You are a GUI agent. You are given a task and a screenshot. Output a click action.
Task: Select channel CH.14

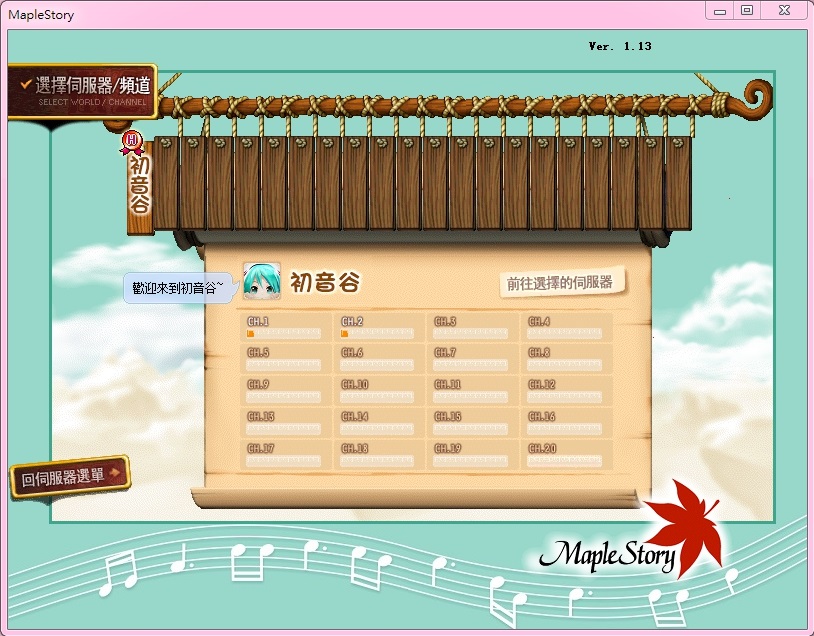[x=379, y=423]
